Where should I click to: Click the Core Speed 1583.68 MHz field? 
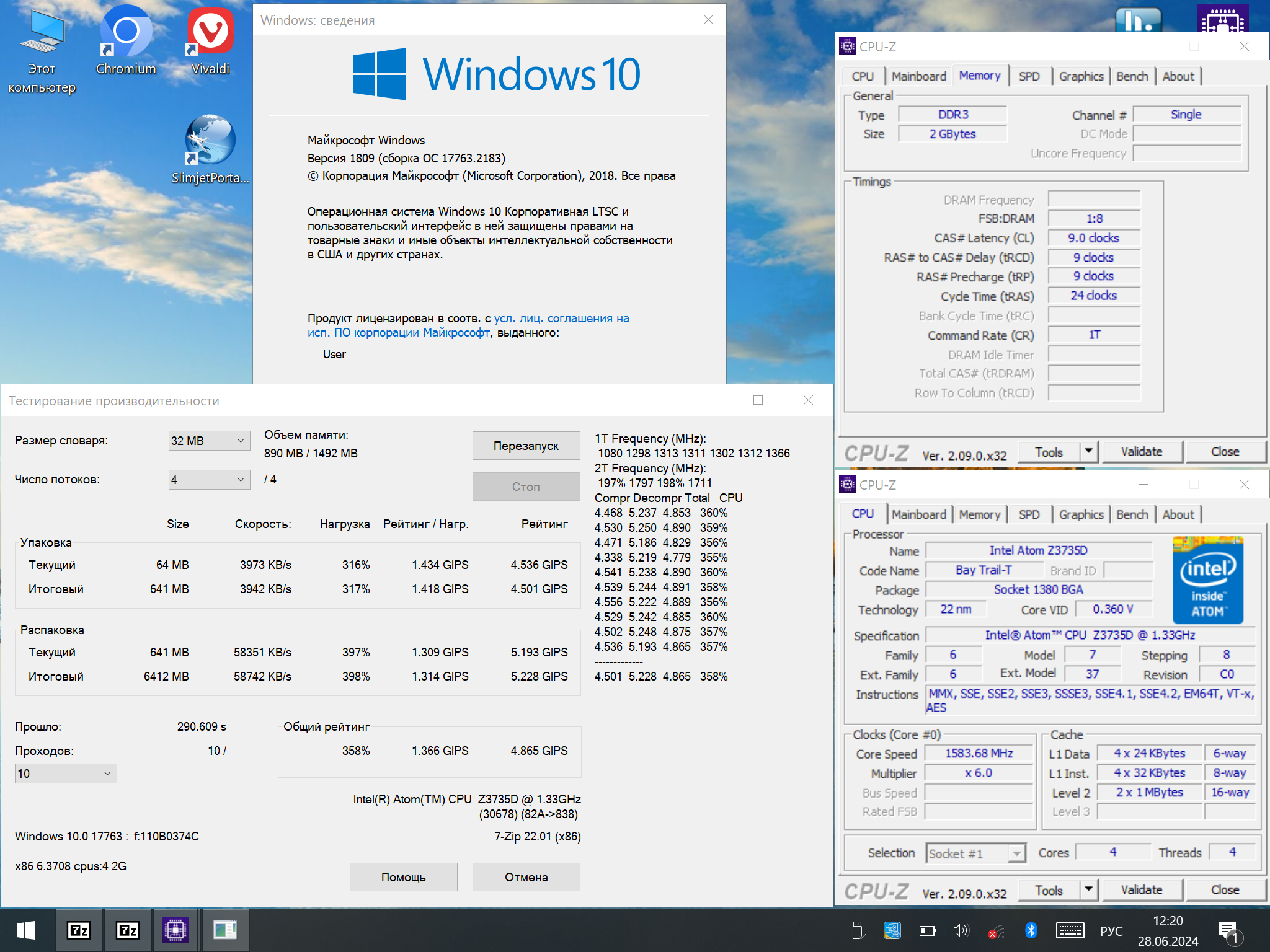coord(979,754)
